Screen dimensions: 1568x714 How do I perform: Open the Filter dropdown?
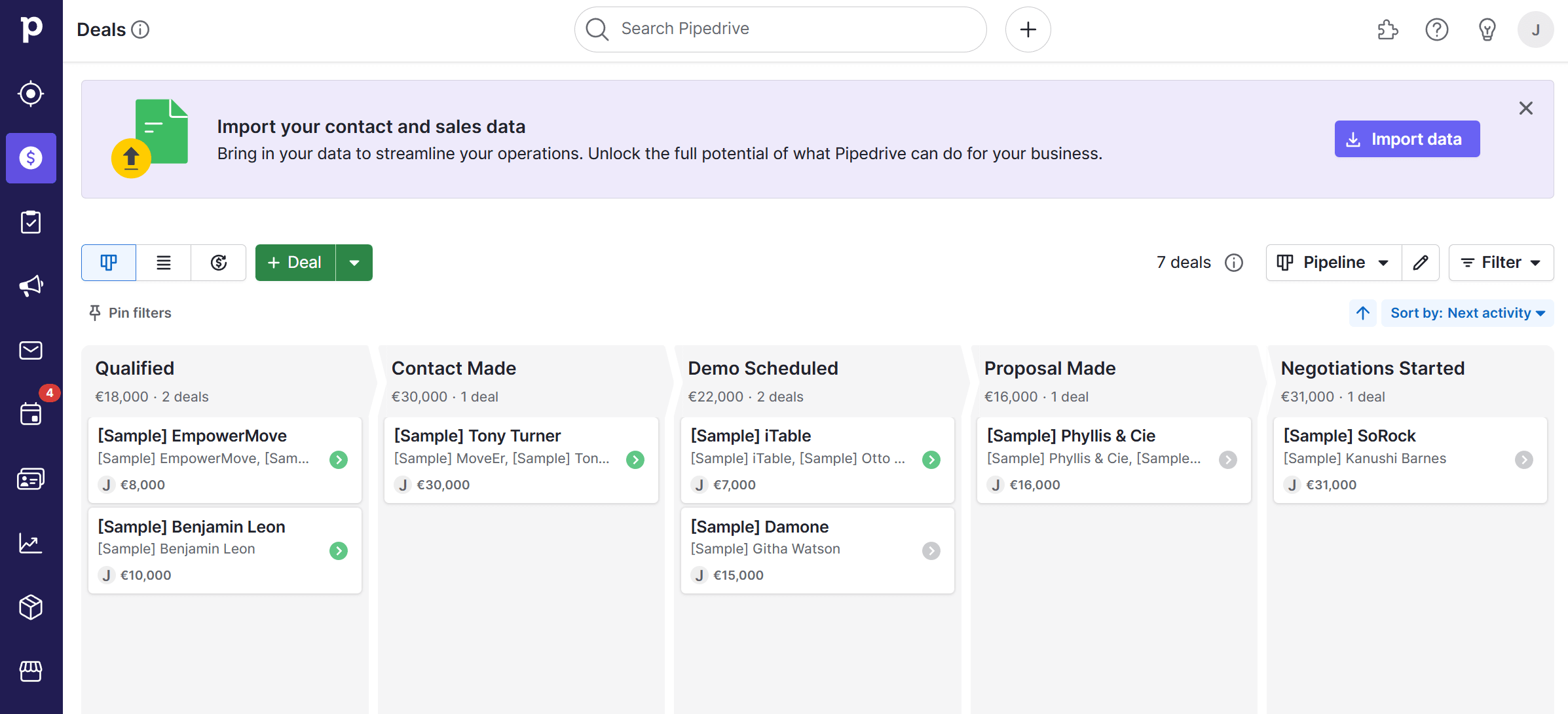coord(1501,263)
